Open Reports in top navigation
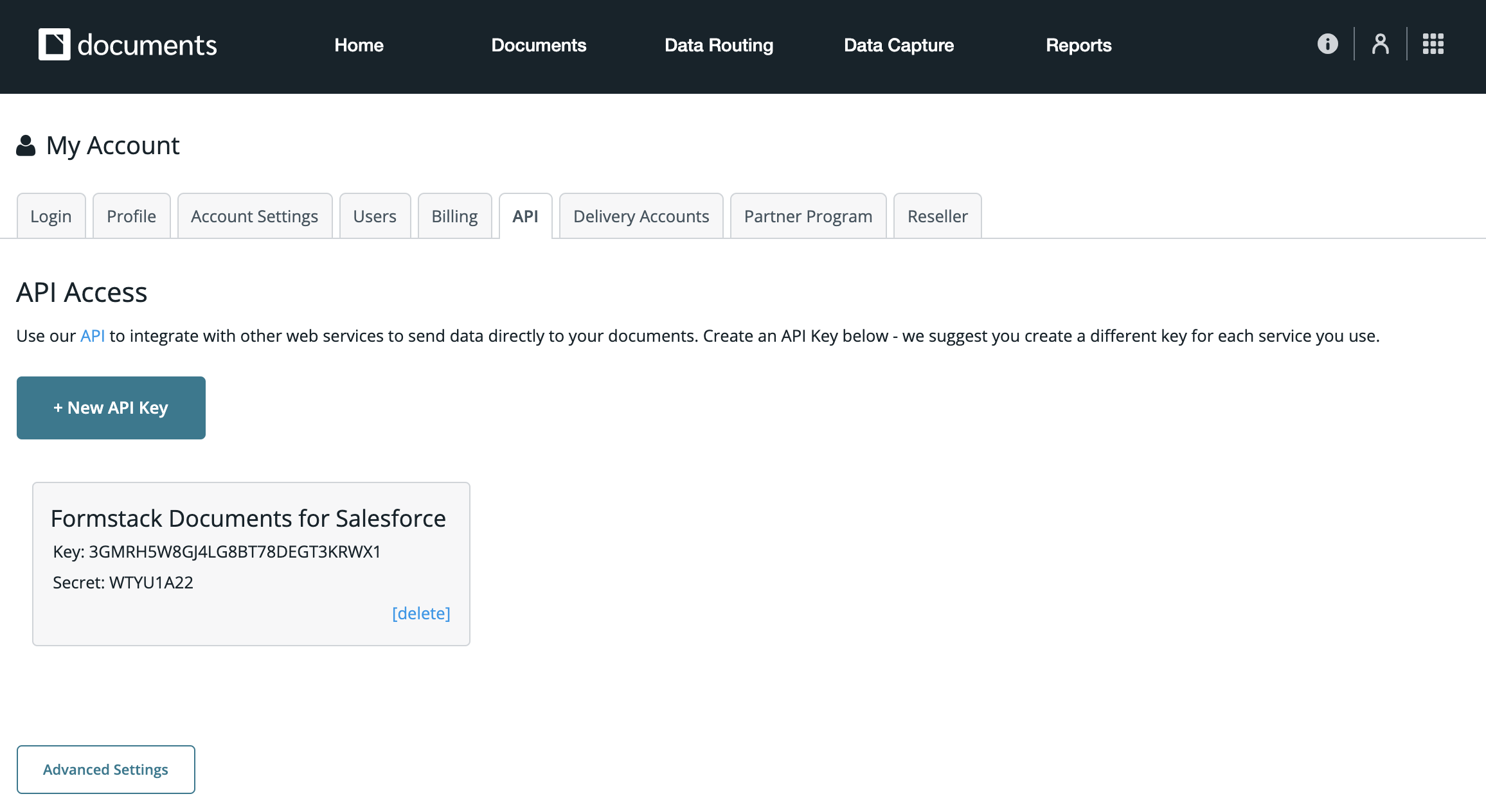This screenshot has height=812, width=1486. pos(1079,45)
